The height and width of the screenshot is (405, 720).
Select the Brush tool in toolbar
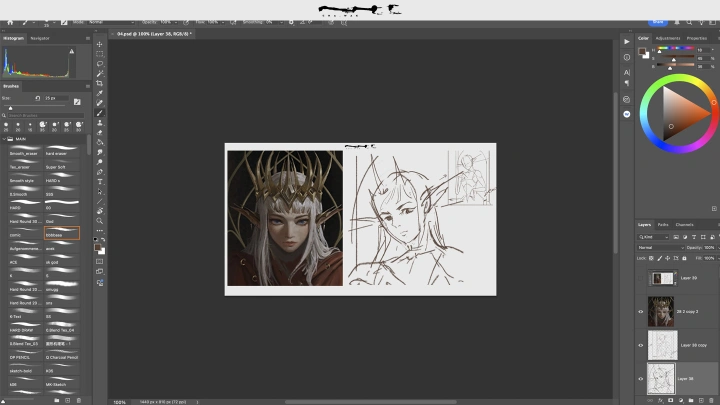(100, 113)
